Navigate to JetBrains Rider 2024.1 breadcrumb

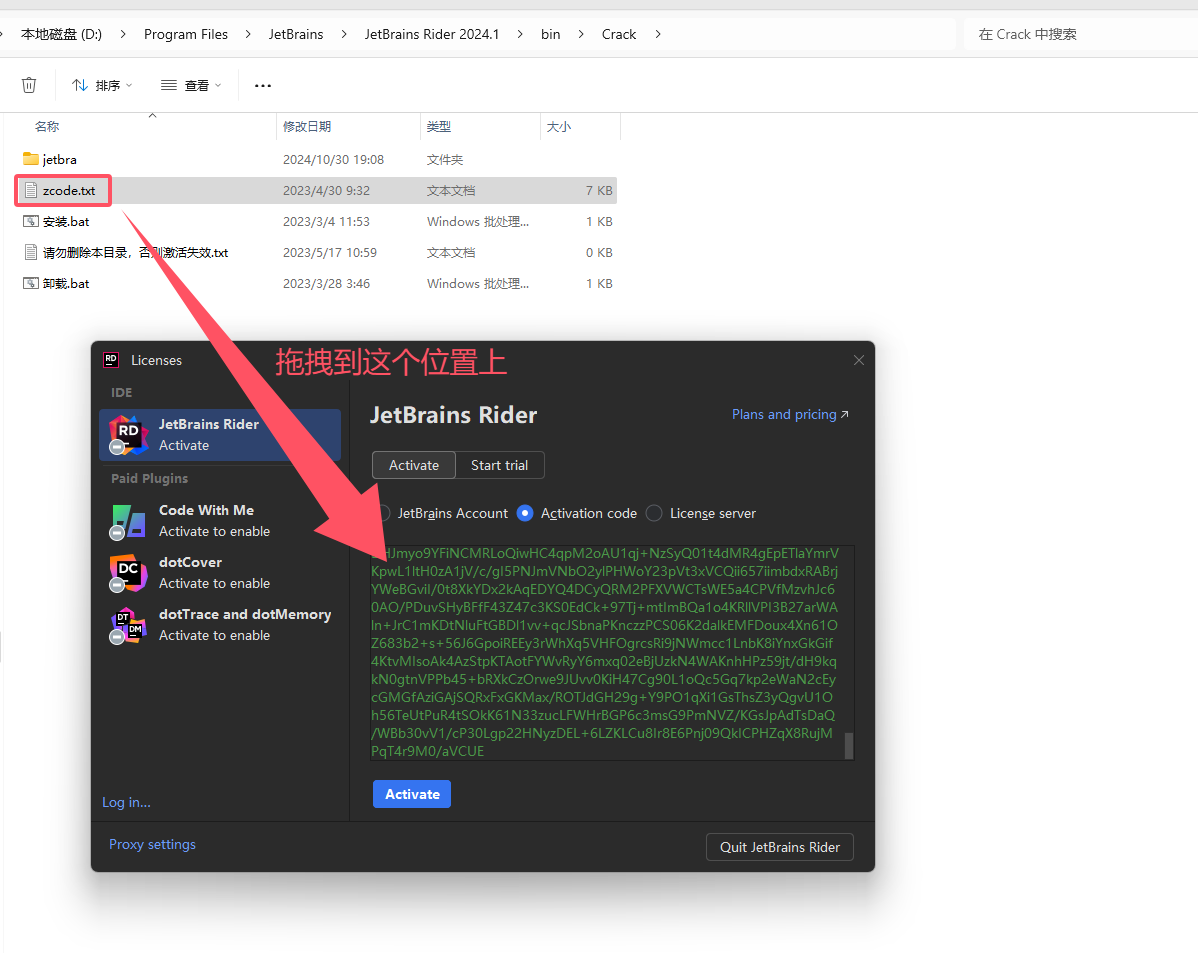(432, 34)
